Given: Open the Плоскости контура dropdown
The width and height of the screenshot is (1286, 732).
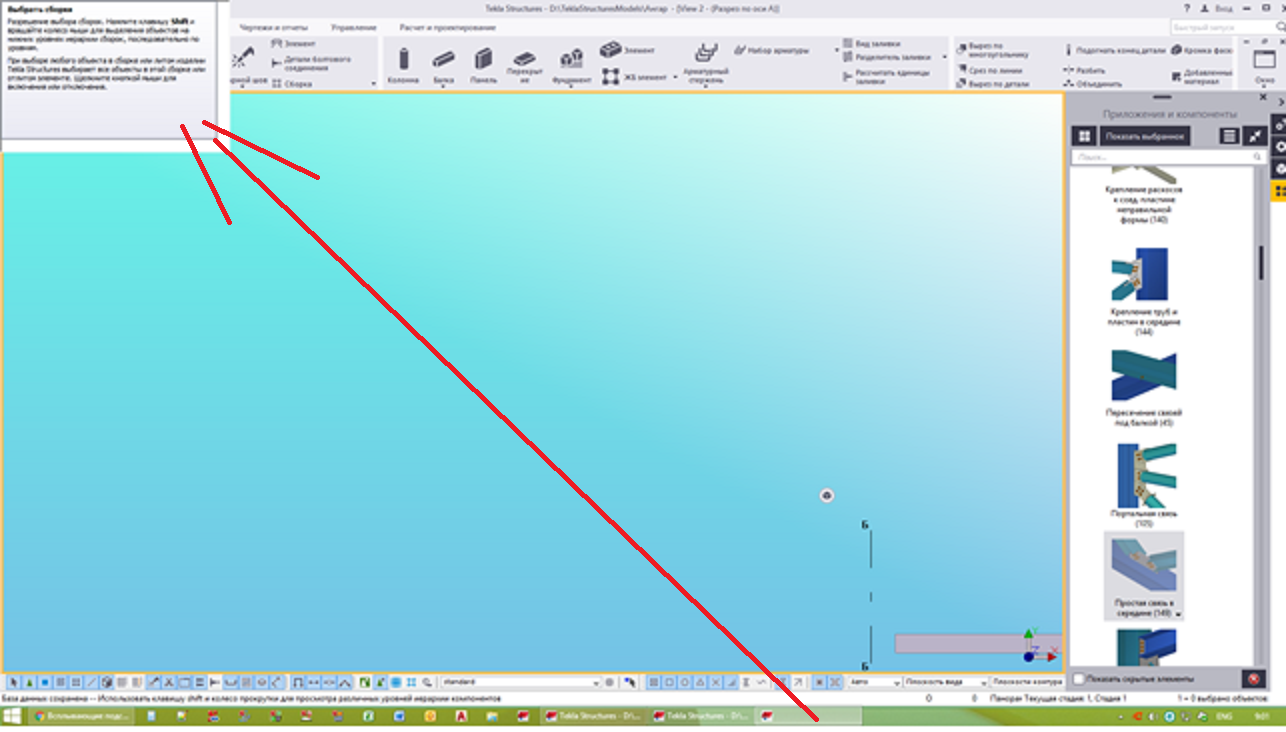Looking at the screenshot, I should tap(1026, 682).
